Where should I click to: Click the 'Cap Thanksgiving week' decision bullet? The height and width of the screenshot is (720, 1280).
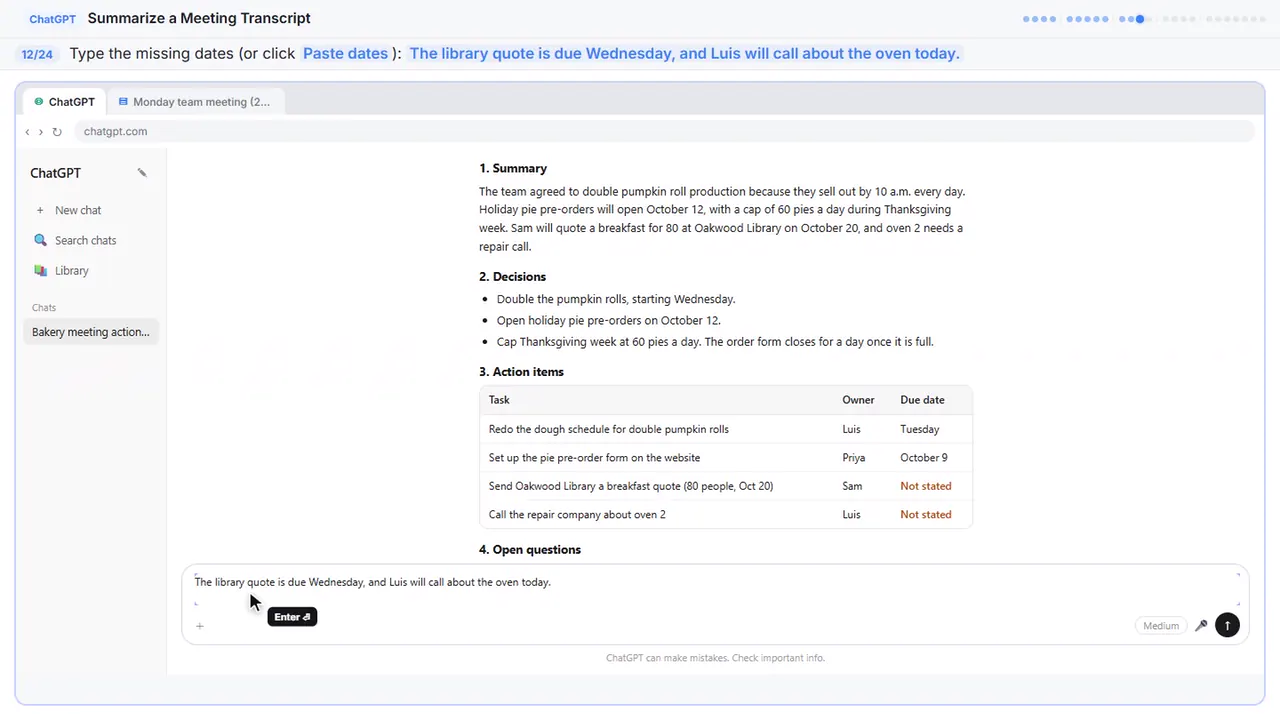(x=715, y=342)
